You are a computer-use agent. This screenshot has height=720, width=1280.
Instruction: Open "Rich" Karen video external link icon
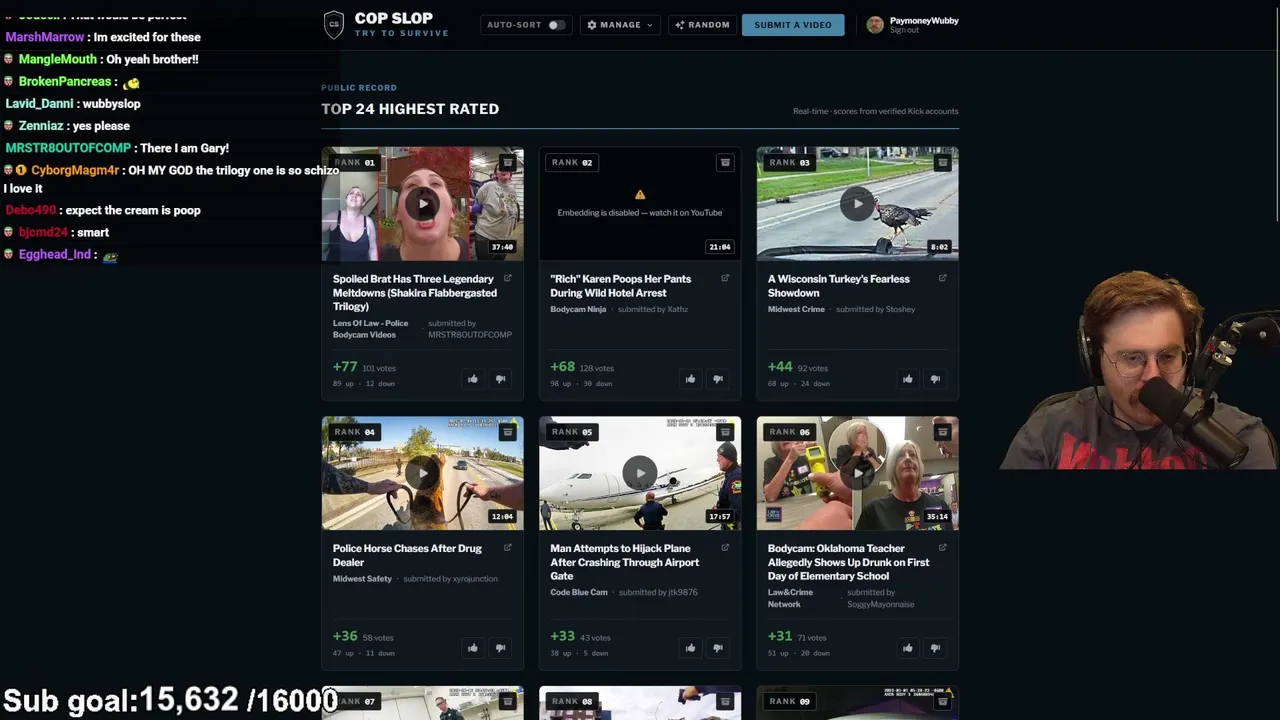[725, 278]
